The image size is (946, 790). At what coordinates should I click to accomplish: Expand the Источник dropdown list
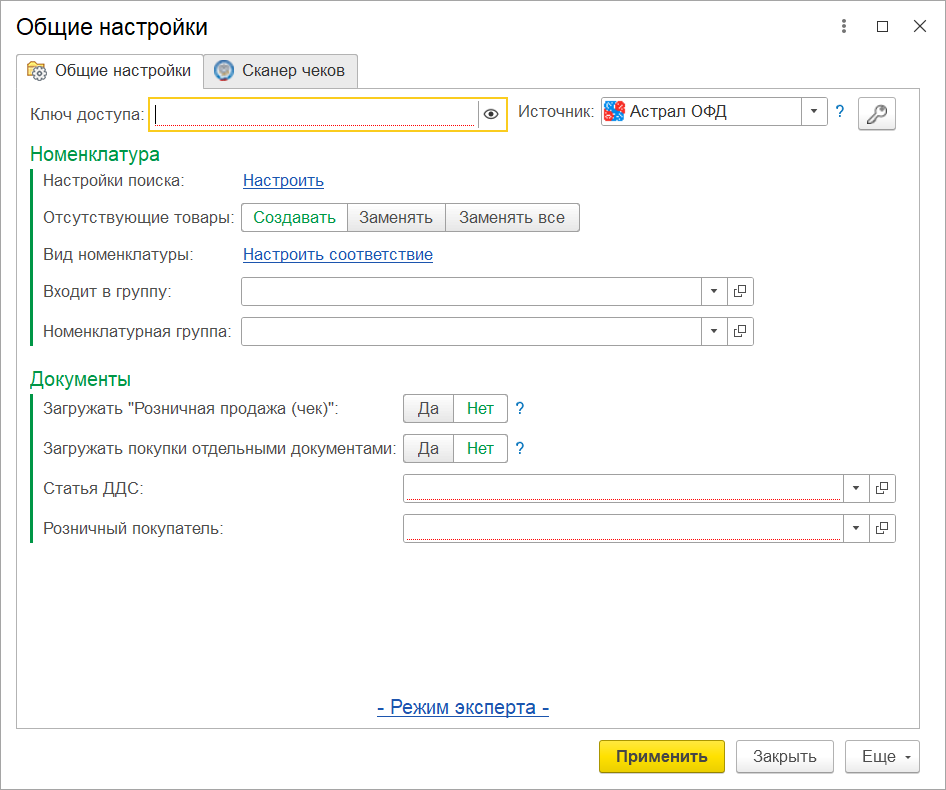pos(814,112)
